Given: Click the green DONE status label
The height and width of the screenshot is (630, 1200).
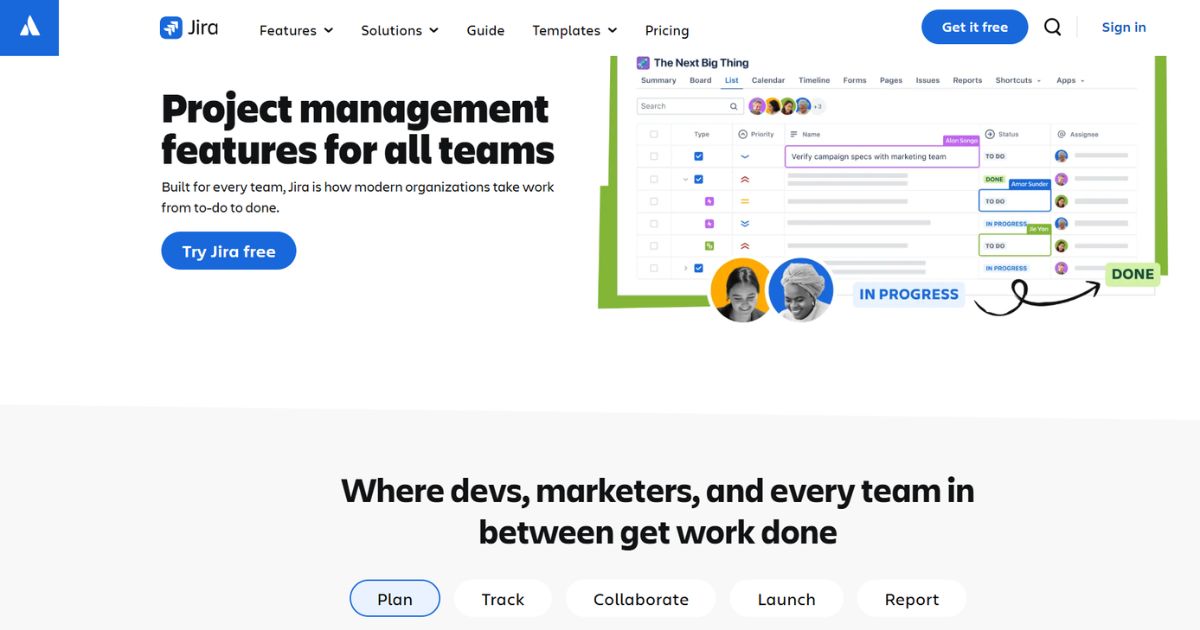Looking at the screenshot, I should [x=1132, y=274].
